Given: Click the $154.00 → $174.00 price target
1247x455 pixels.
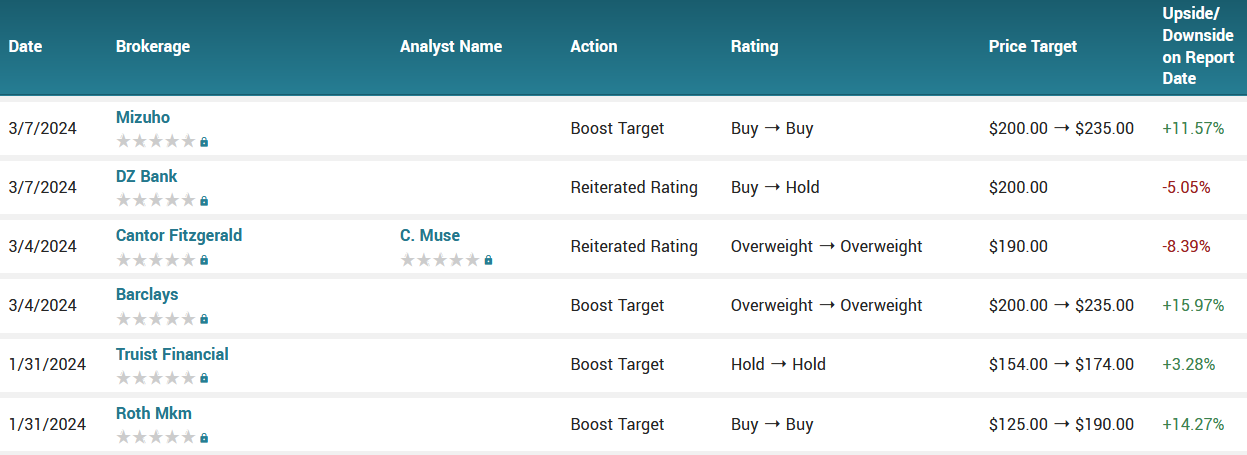Looking at the screenshot, I should [1061, 364].
